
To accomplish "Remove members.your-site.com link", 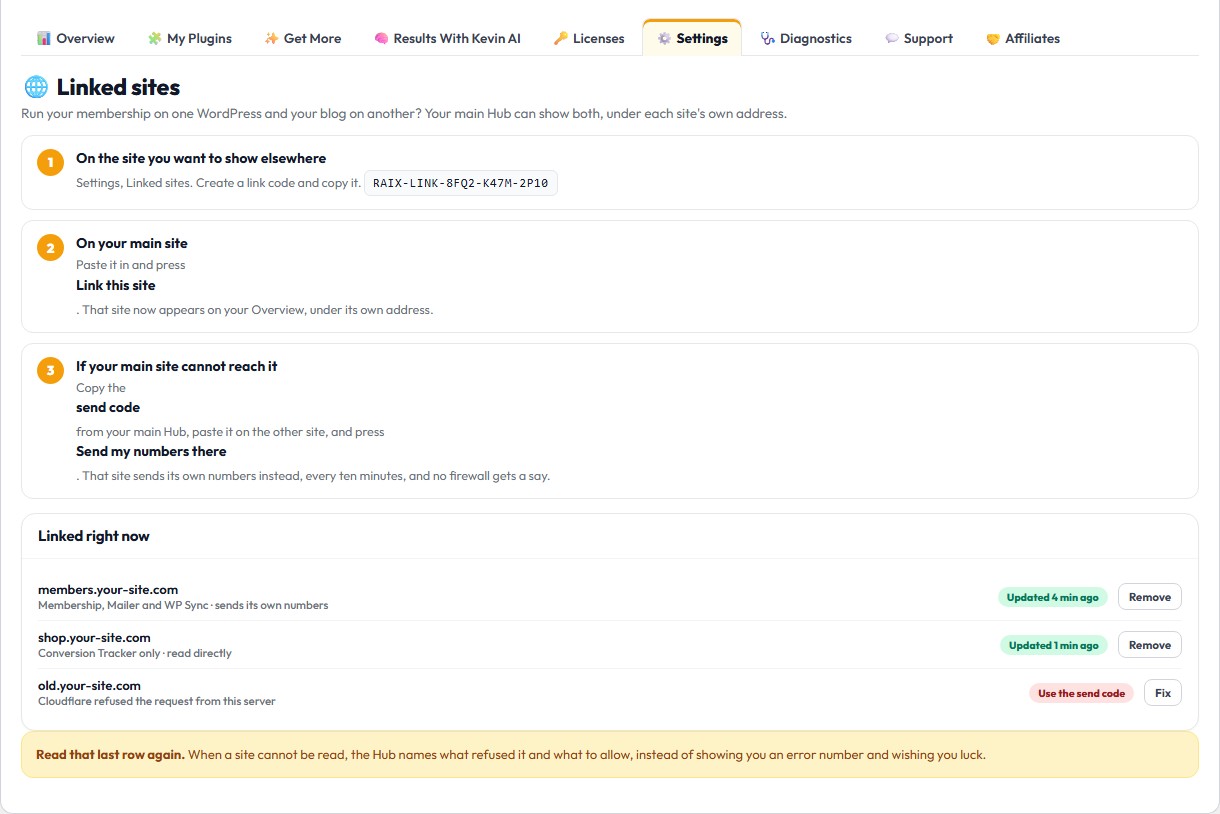I will pyautogui.click(x=1150, y=597).
